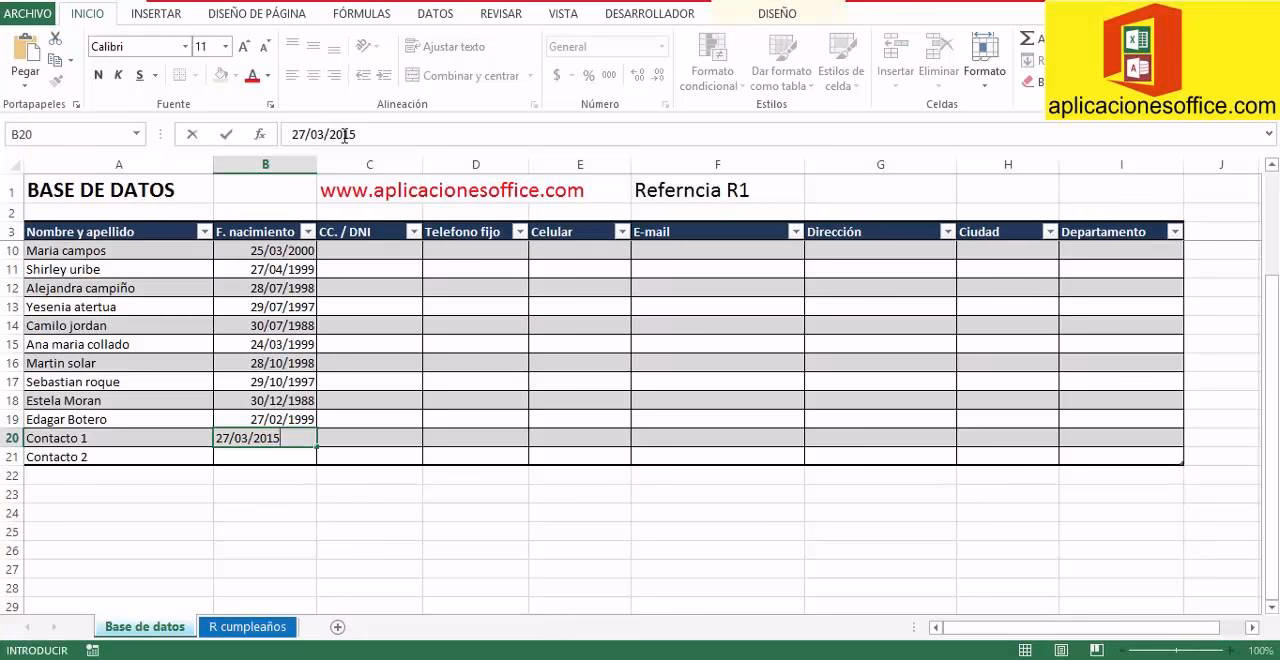This screenshot has width=1280, height=660.
Task: Click Dar formato como tabla button
Action: click(782, 62)
